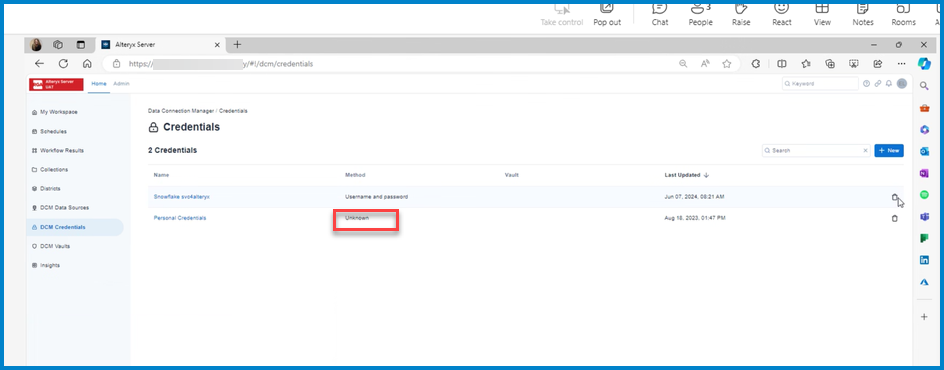
Task: Open Schedules in sidebar
Action: pos(49,131)
